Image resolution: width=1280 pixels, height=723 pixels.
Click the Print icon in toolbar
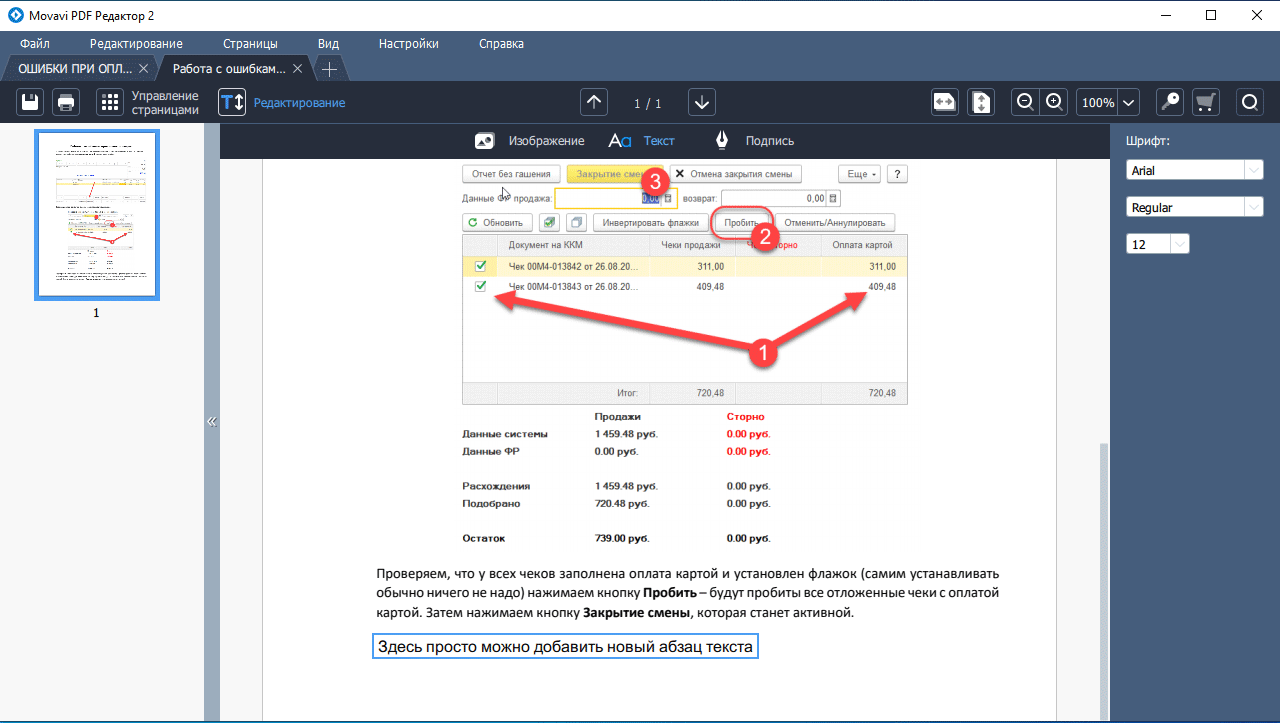[x=66, y=102]
